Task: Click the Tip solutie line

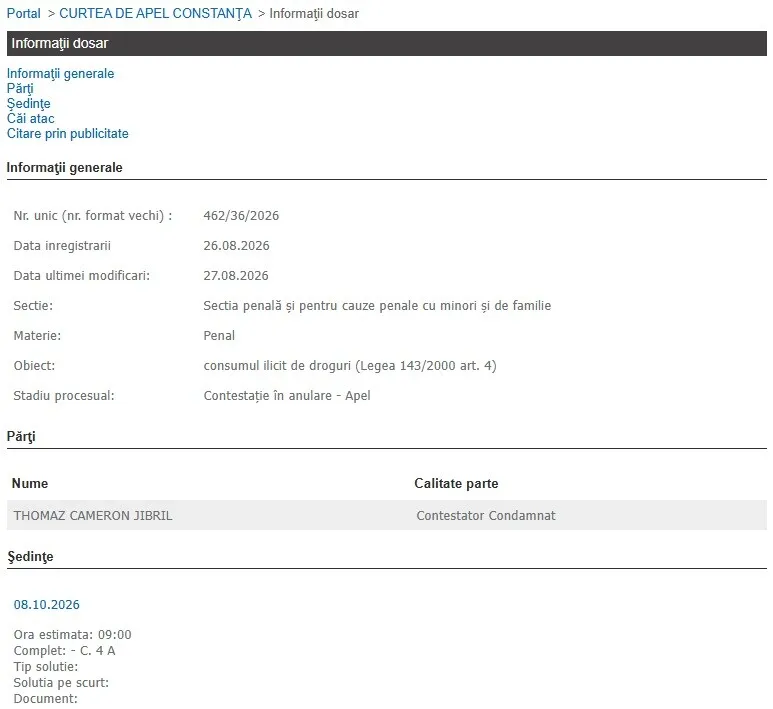Action: coord(46,667)
